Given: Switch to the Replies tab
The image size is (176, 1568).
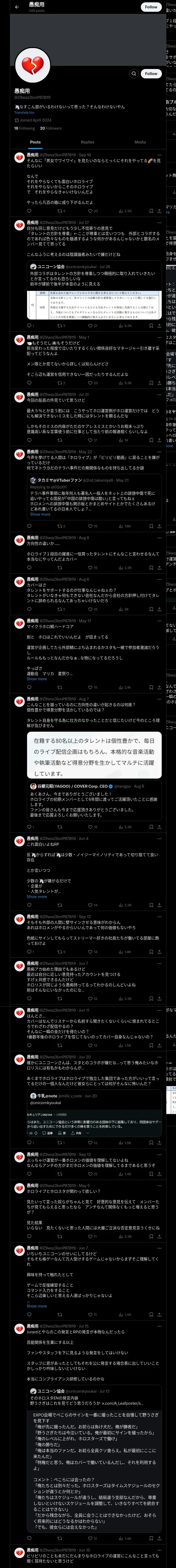Looking at the screenshot, I should 87,142.
